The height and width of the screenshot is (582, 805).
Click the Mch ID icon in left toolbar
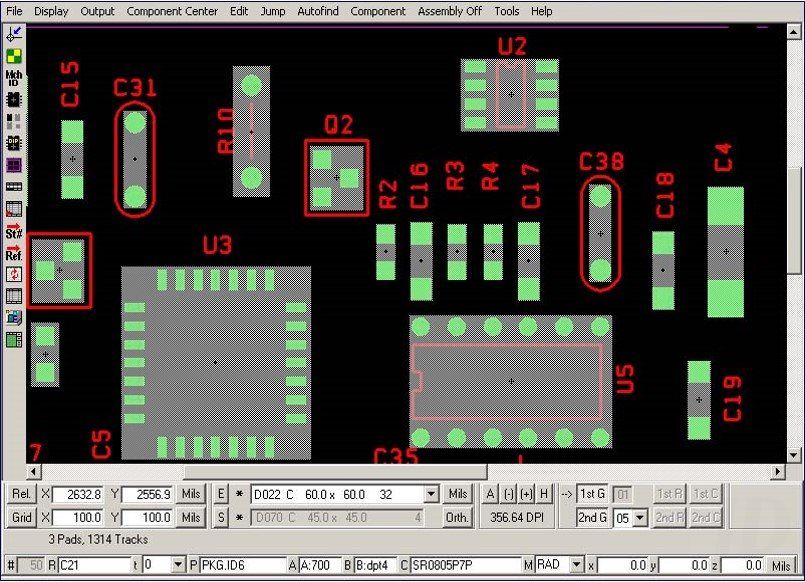(x=14, y=78)
